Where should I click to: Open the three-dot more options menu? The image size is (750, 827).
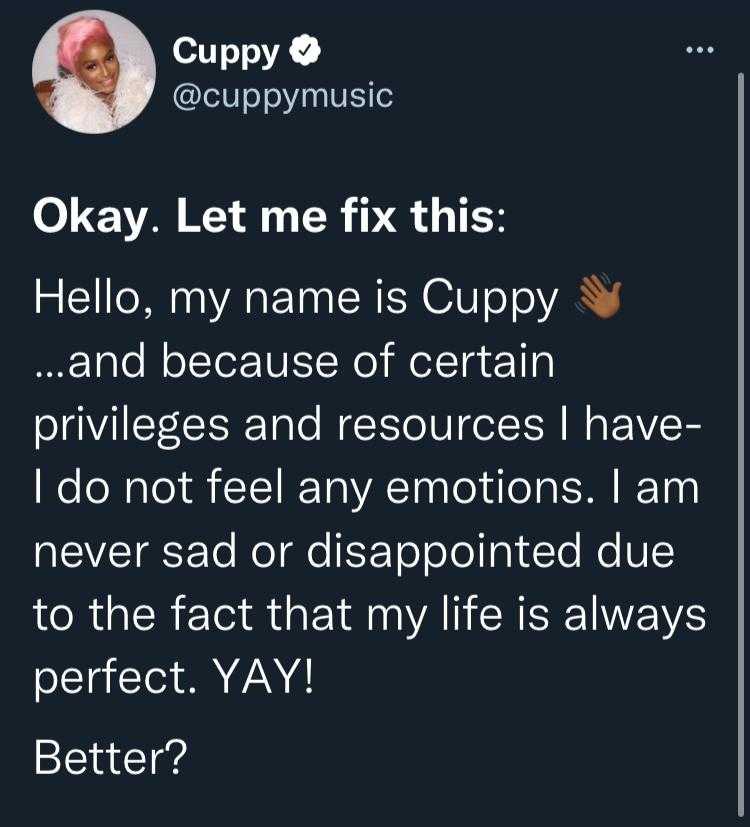tap(700, 50)
